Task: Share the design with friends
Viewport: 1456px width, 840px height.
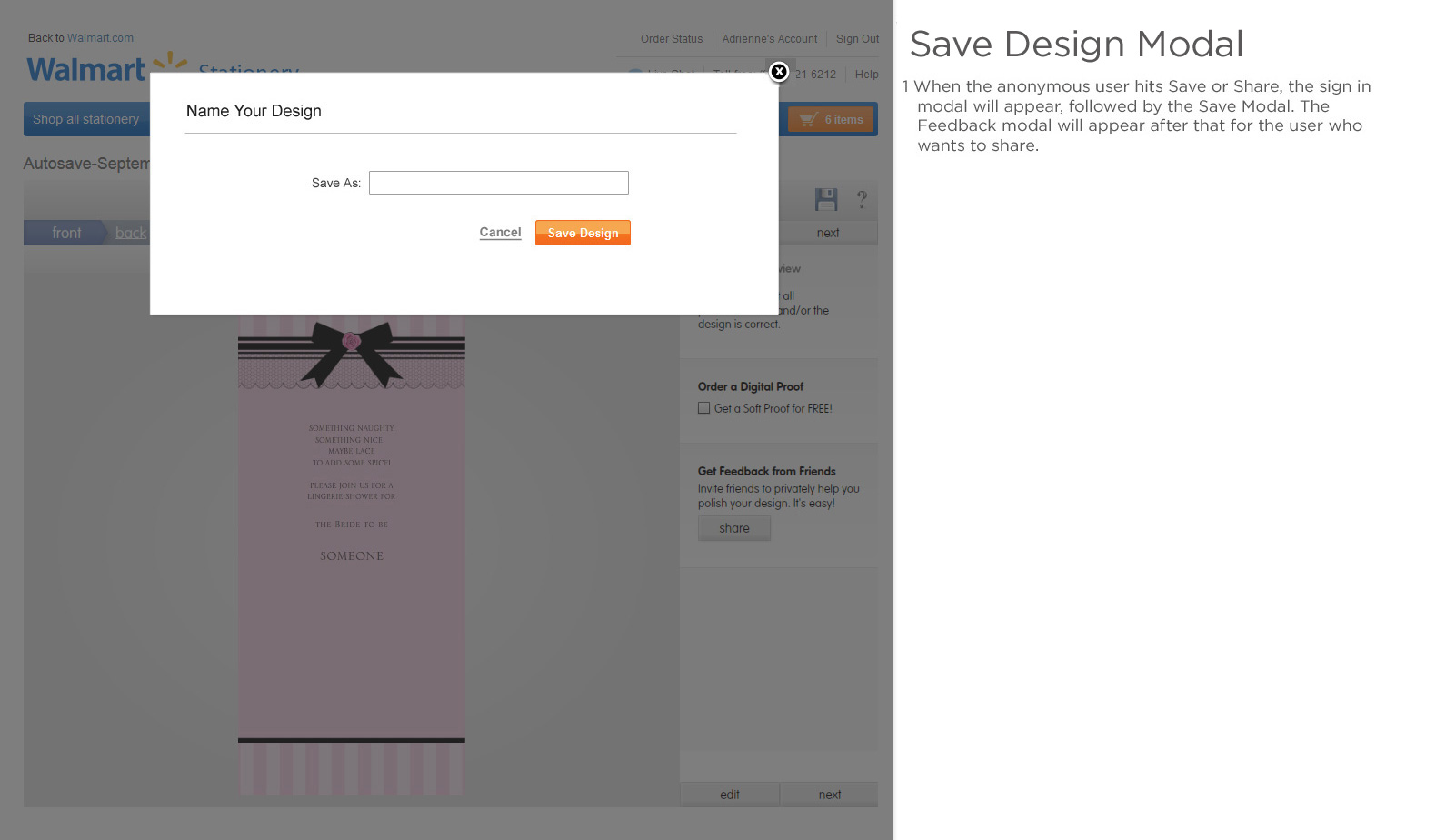Action: (733, 527)
